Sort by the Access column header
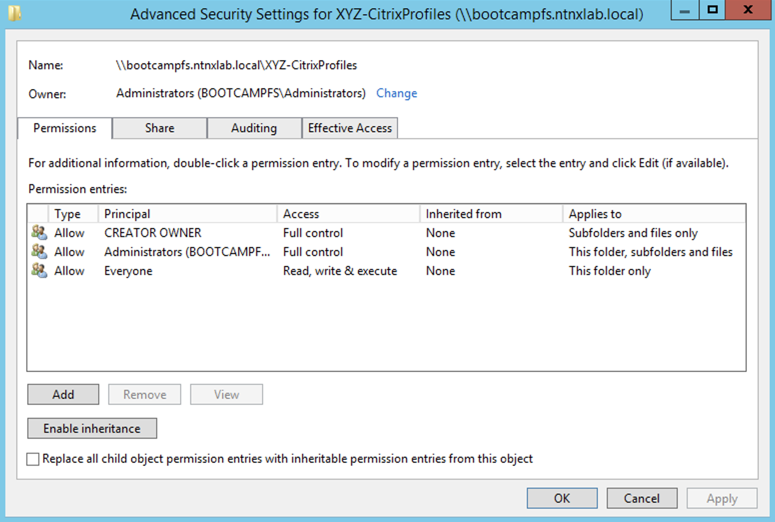Image resolution: width=775 pixels, height=522 pixels. tap(348, 214)
